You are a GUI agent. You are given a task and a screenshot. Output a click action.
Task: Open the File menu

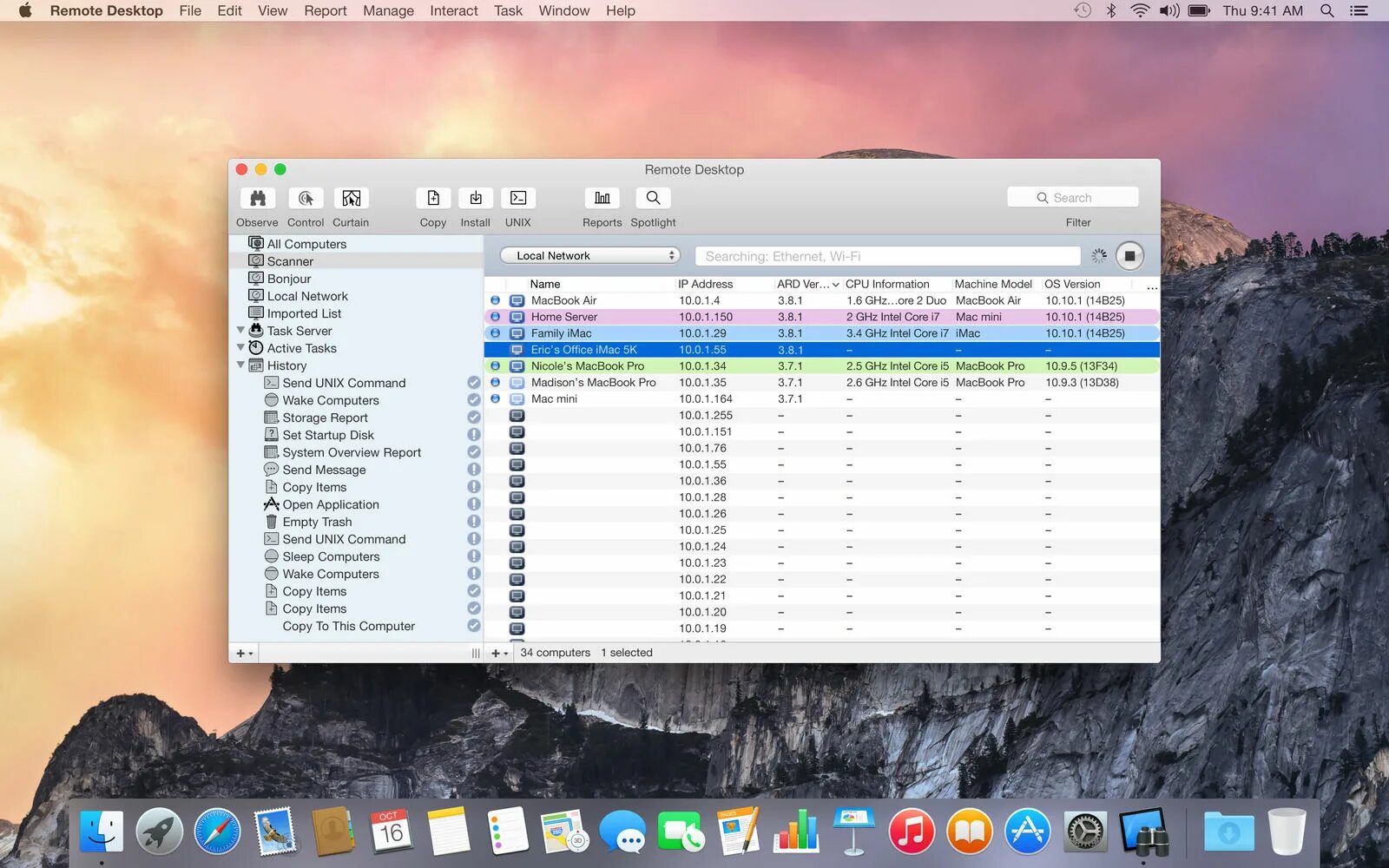pyautogui.click(x=190, y=10)
